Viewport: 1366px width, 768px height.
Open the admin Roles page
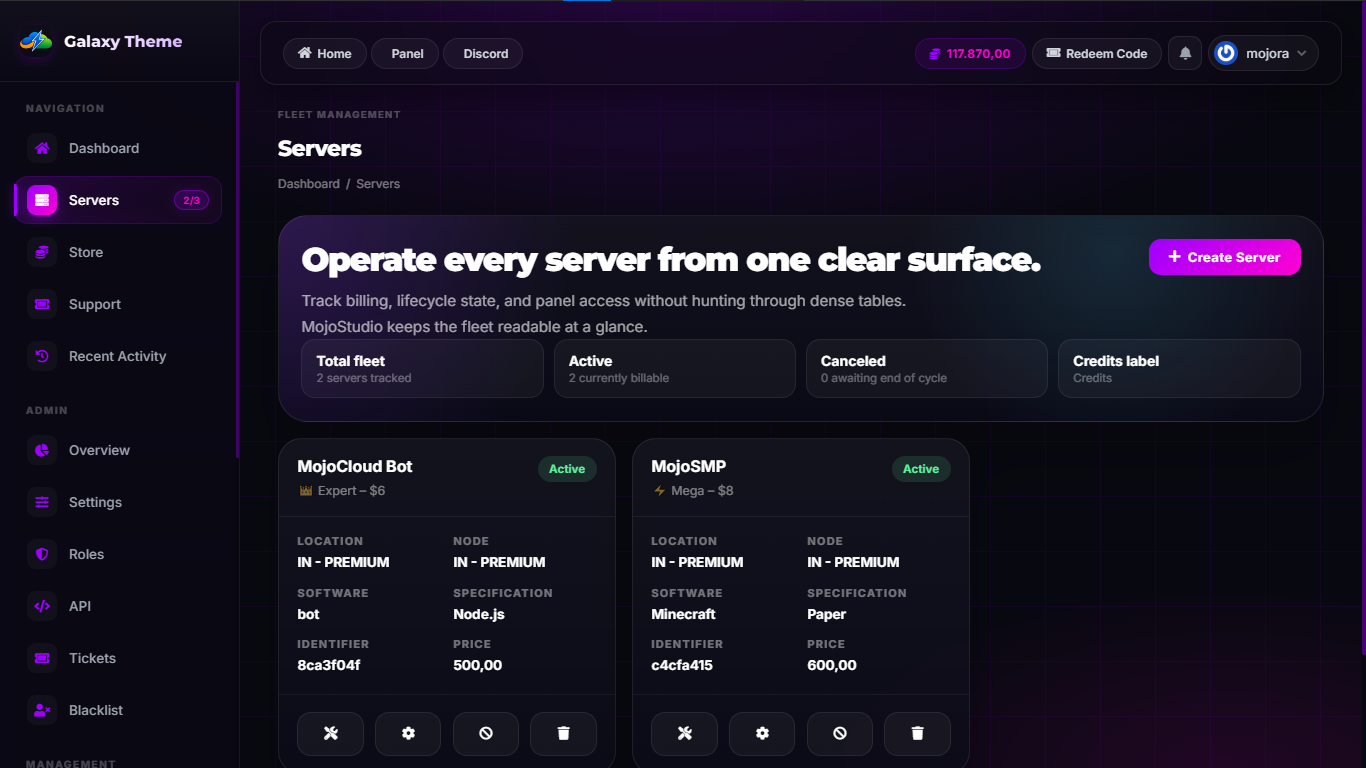coord(86,554)
